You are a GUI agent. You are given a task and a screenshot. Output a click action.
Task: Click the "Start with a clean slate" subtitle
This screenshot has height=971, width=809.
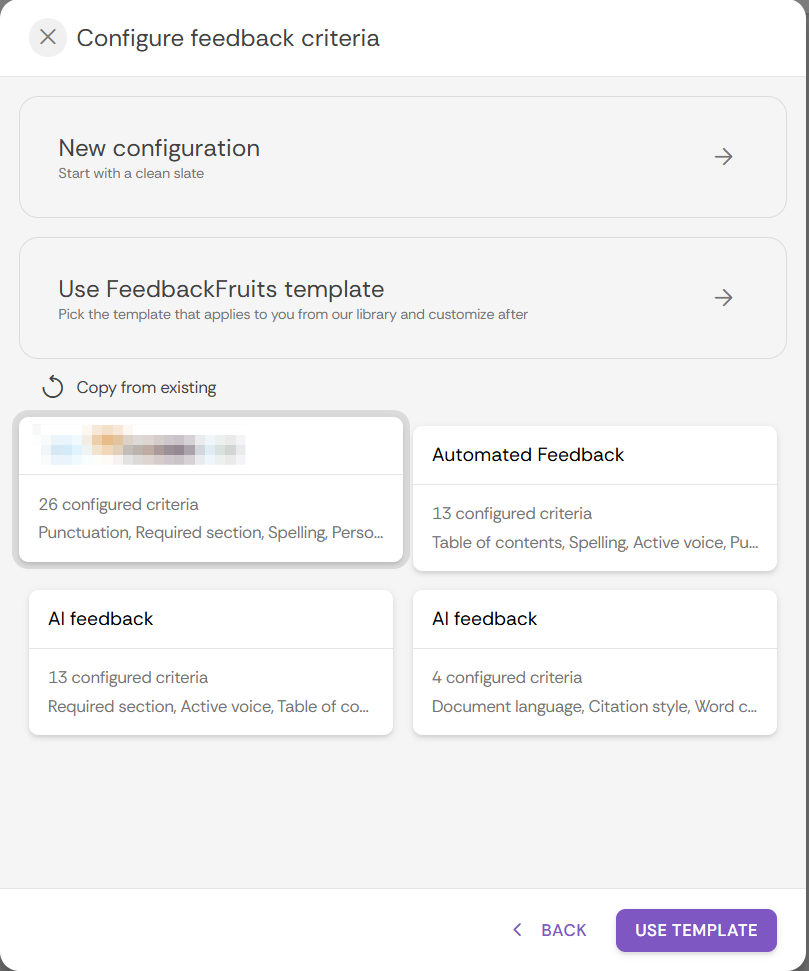131,173
